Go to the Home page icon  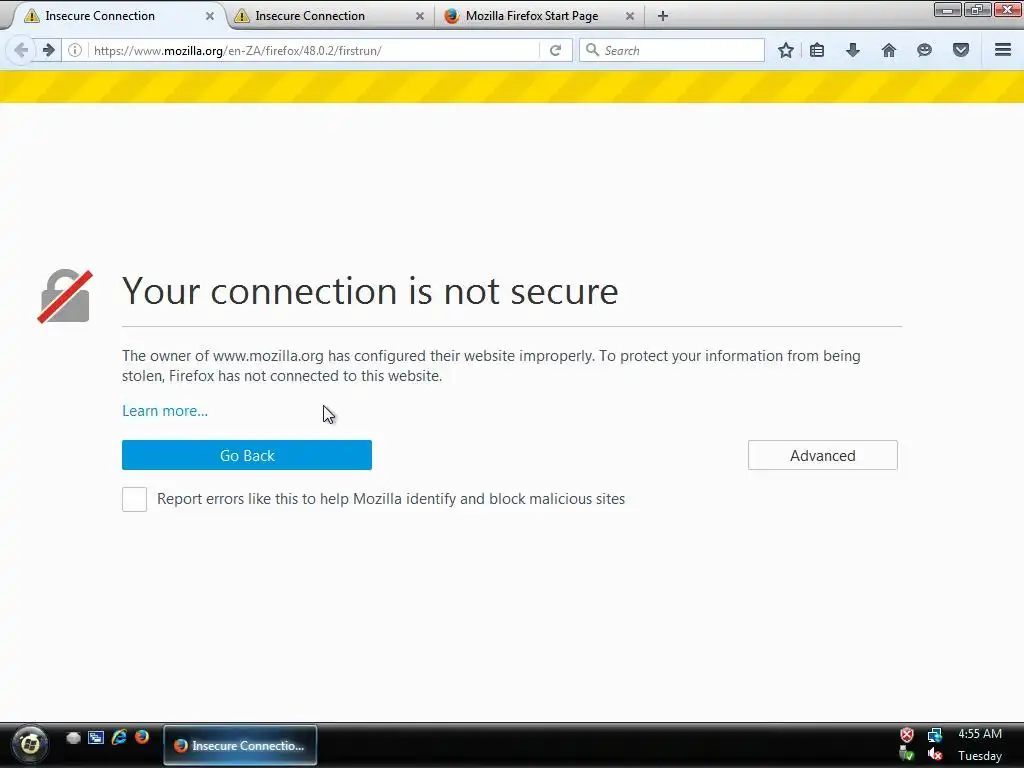coord(889,50)
